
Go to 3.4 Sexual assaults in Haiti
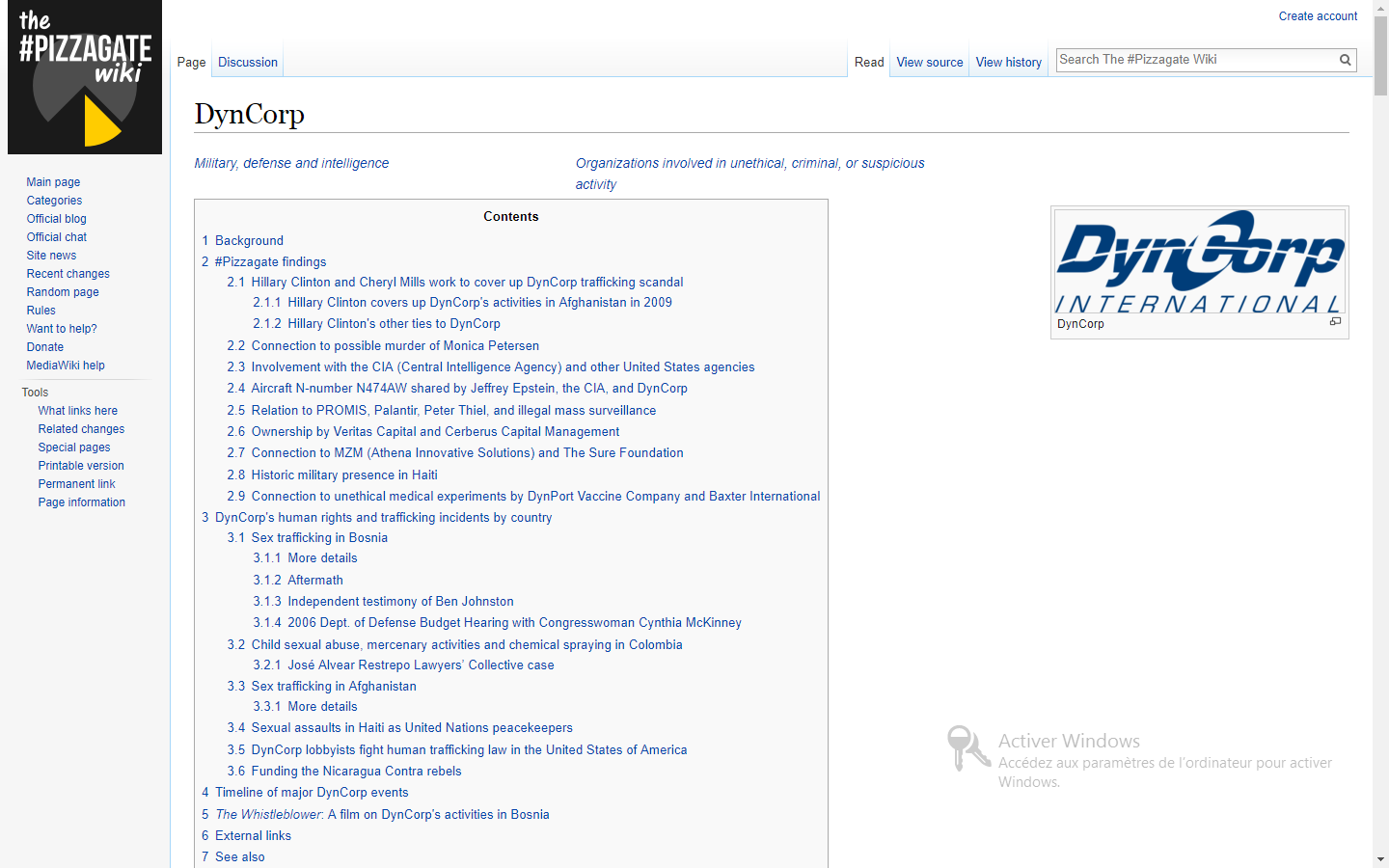pos(400,728)
